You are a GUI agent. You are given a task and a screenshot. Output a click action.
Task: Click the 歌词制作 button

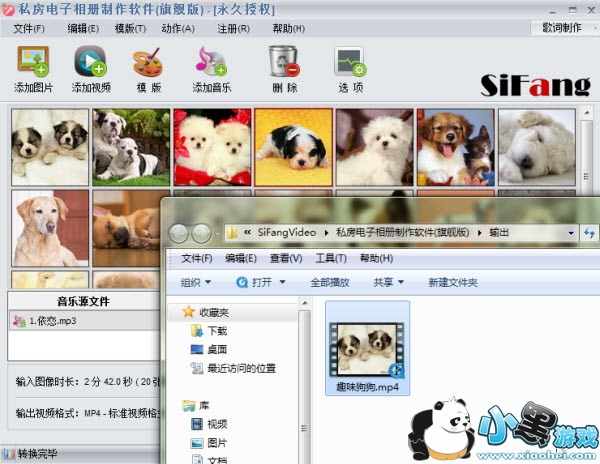[560, 28]
